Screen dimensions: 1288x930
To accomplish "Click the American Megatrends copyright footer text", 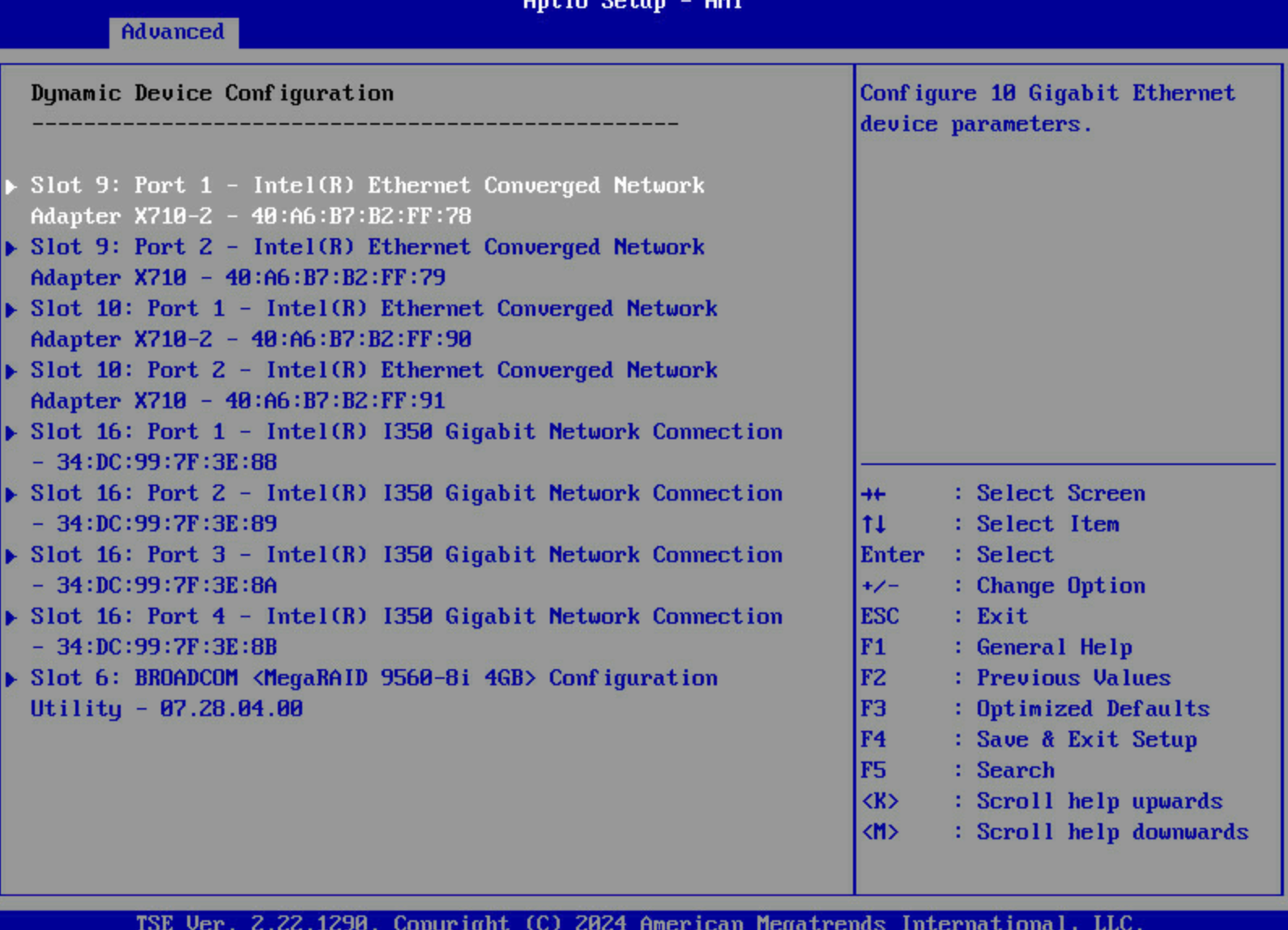I will 640,922.
